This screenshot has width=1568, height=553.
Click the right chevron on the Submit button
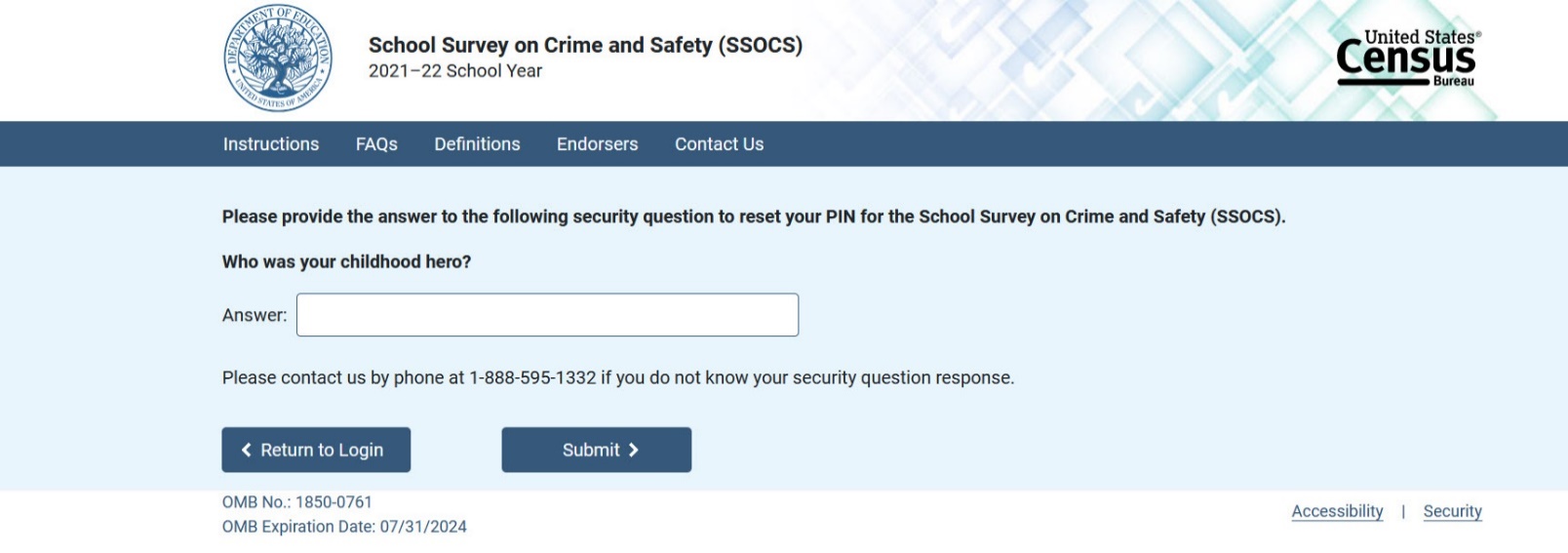point(634,450)
